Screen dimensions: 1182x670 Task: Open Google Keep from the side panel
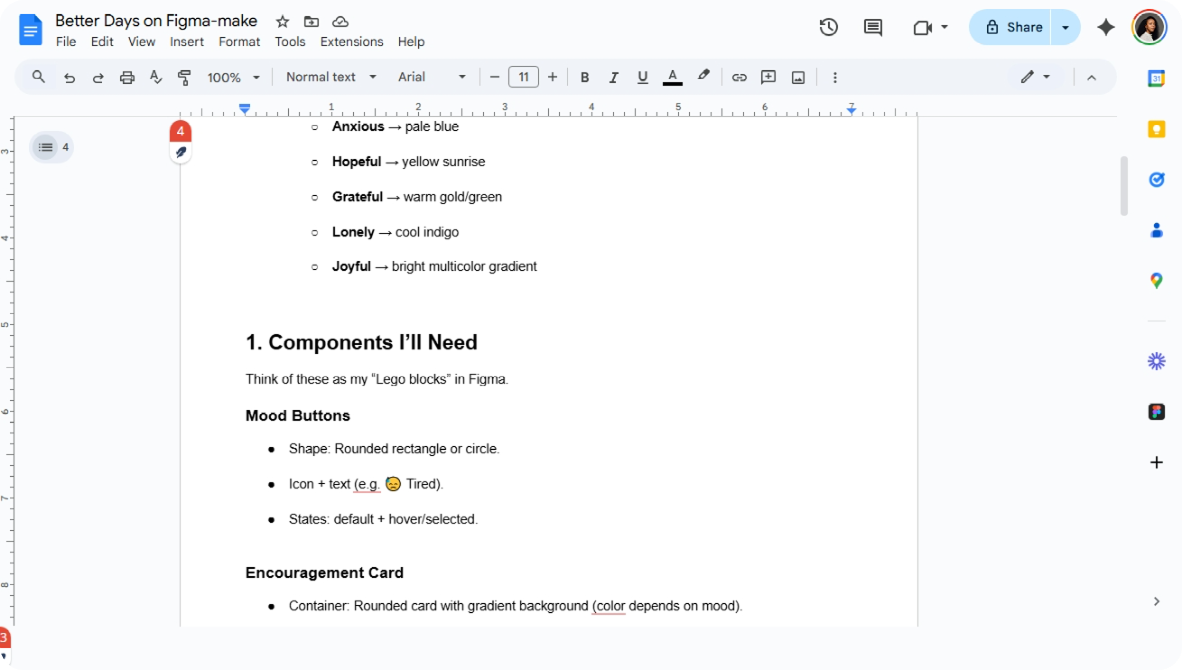click(x=1156, y=129)
